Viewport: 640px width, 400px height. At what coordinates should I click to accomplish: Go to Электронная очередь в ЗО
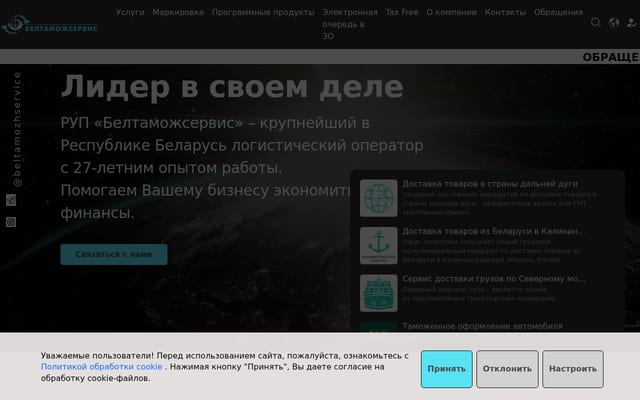coord(350,24)
